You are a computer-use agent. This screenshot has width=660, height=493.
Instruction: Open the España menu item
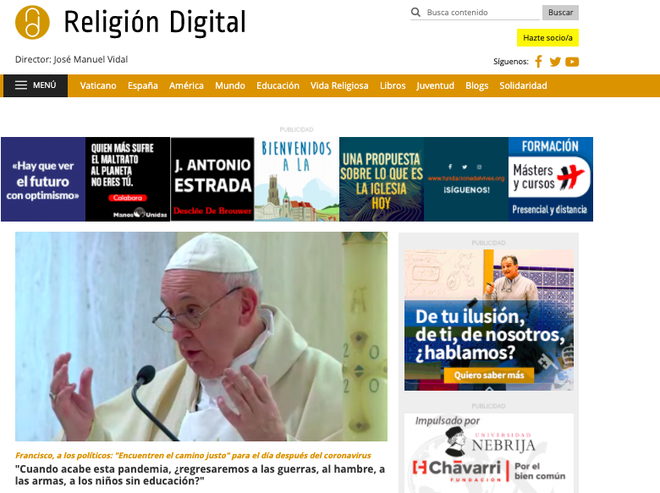[x=142, y=86]
